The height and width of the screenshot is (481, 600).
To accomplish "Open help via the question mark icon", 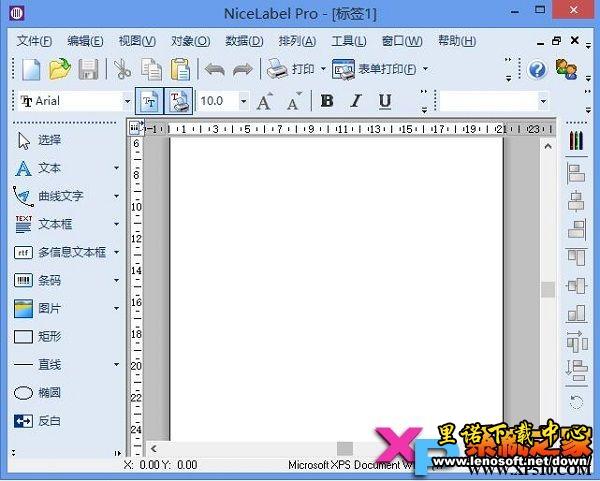I will pos(537,70).
